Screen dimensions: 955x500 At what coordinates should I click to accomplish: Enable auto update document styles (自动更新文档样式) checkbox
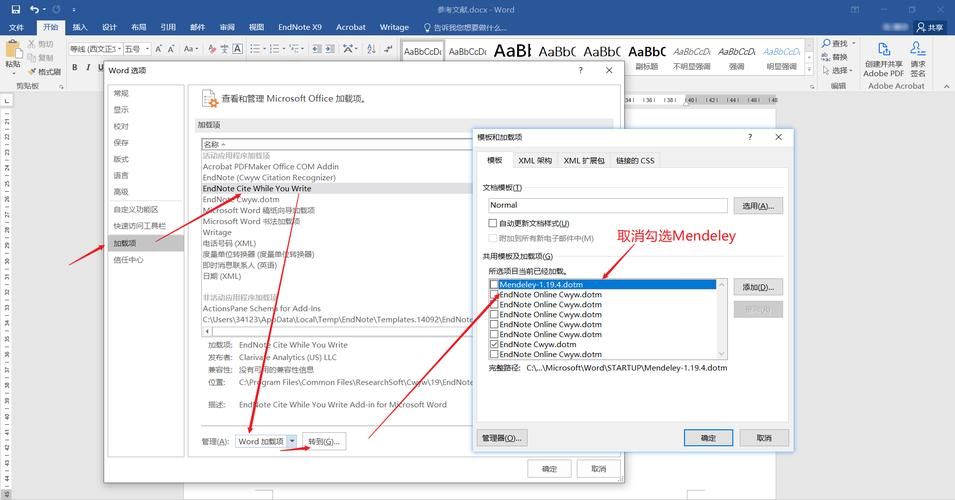tap(492, 224)
